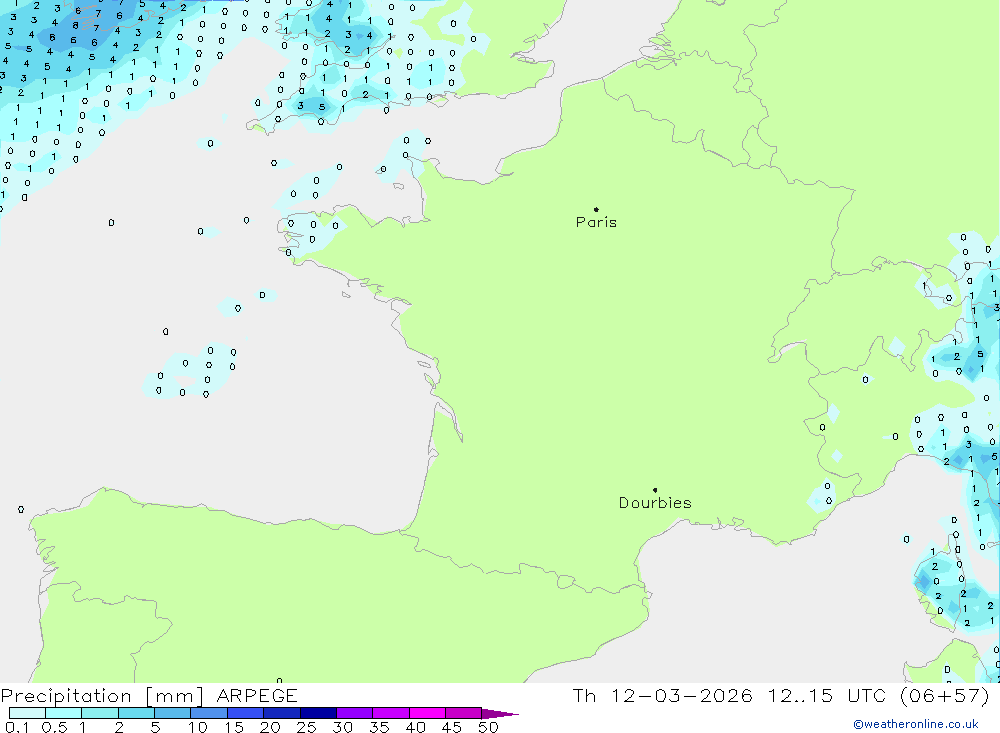Click the 12..15 UTC time label

[827, 695]
